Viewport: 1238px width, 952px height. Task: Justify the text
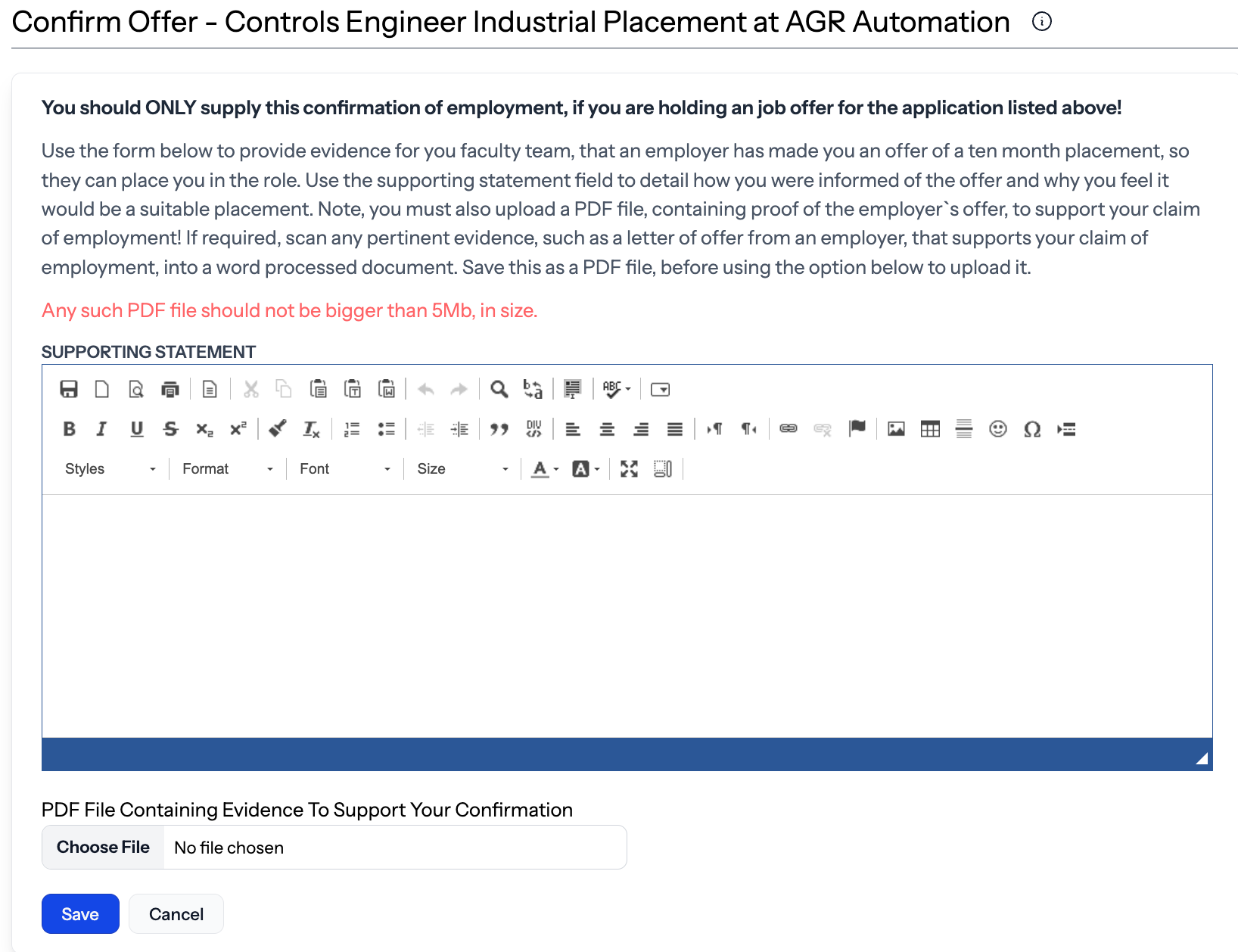click(x=675, y=429)
